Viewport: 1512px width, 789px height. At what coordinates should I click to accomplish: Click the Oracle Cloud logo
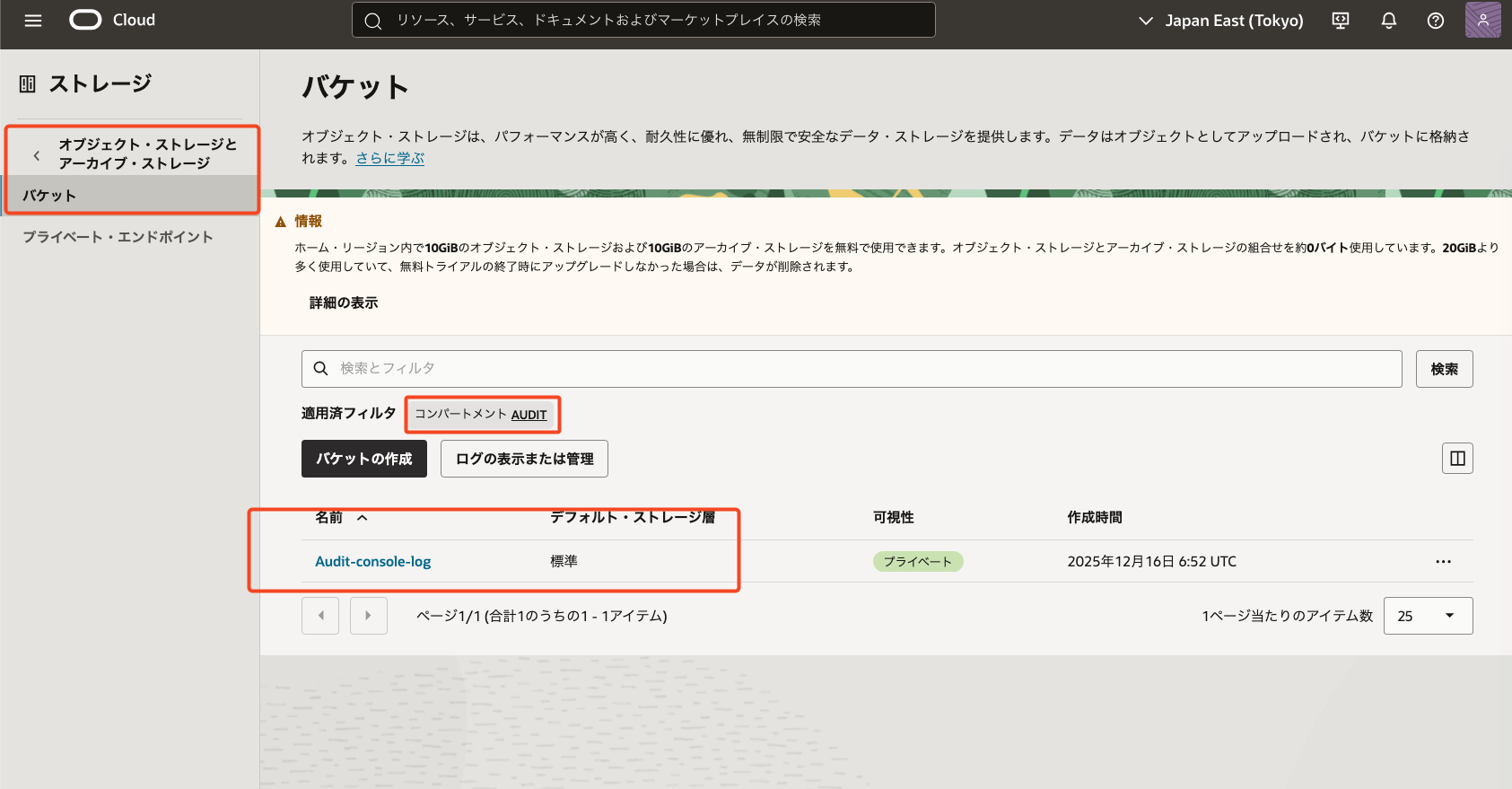tap(86, 20)
